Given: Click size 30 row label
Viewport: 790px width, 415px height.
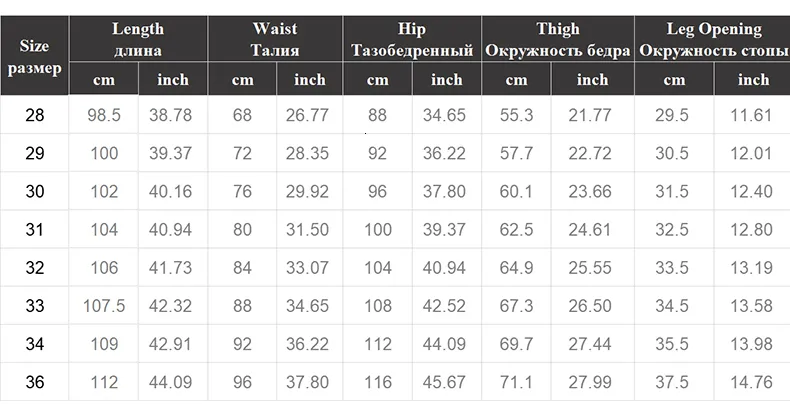Looking at the screenshot, I should [x=34, y=191].
